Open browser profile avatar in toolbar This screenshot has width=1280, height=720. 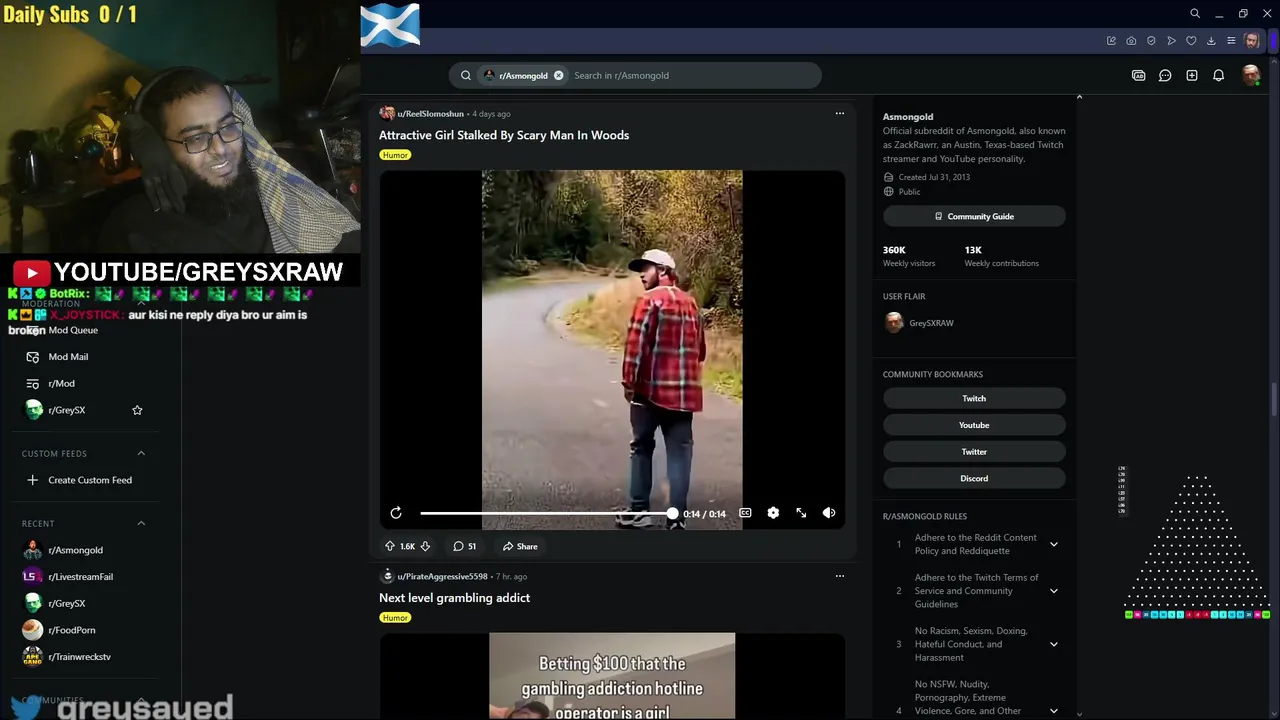tap(1252, 41)
